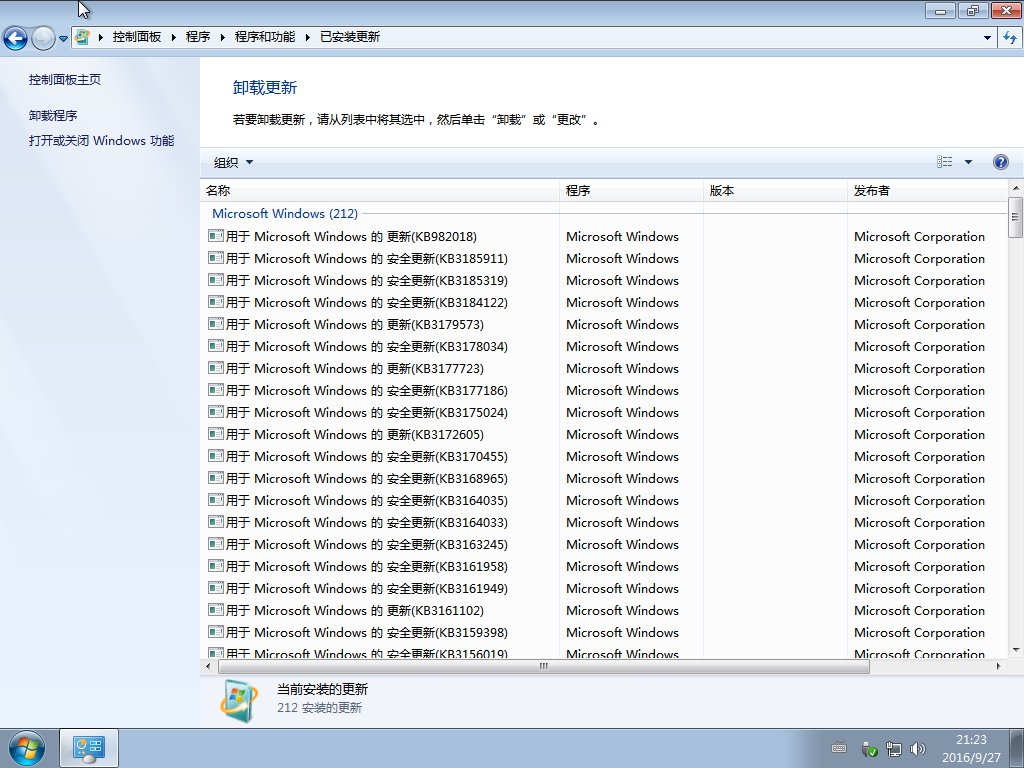Select security update KB3161949

[x=604, y=588]
